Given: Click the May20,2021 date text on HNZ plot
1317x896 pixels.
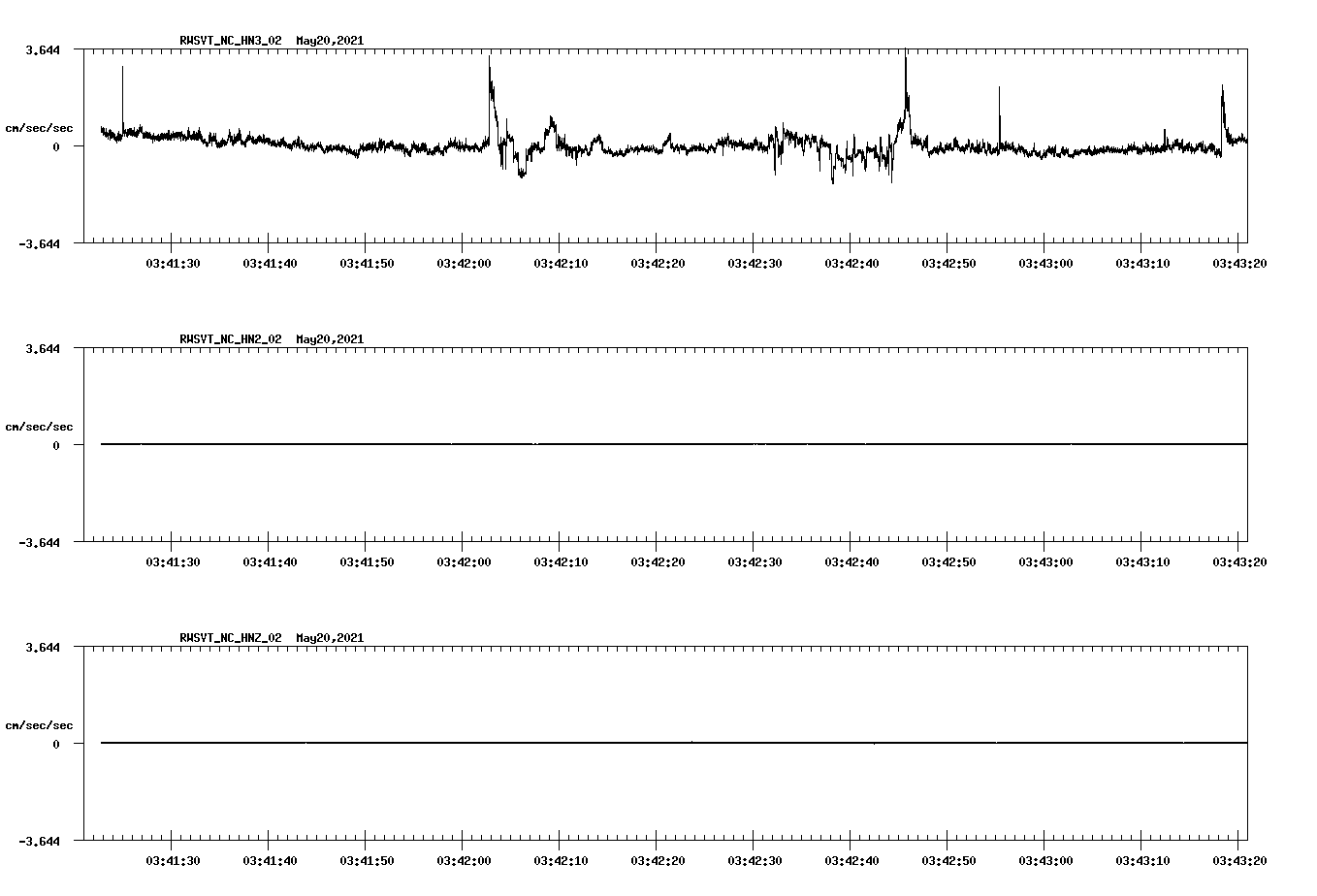Looking at the screenshot, I should click(x=329, y=637).
